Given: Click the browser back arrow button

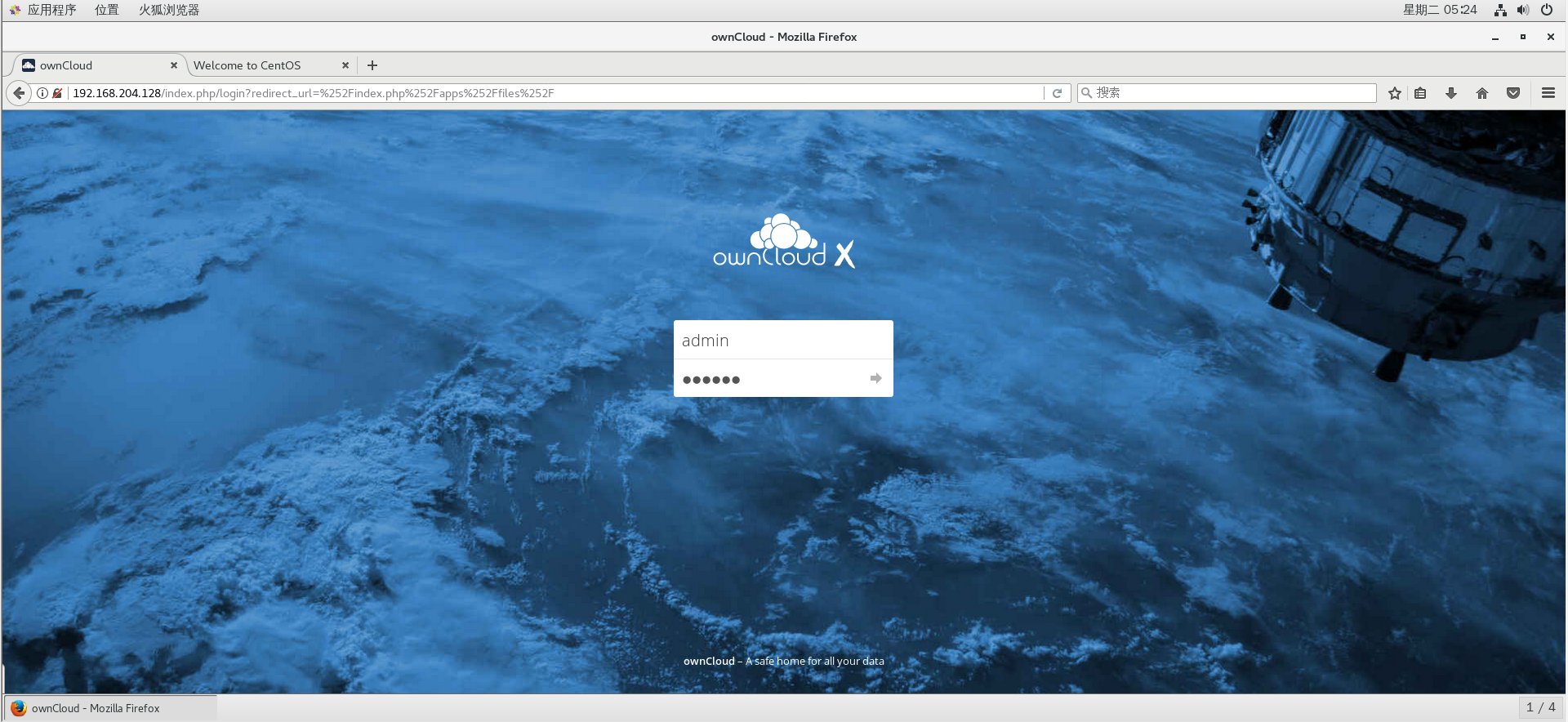Looking at the screenshot, I should tap(19, 93).
